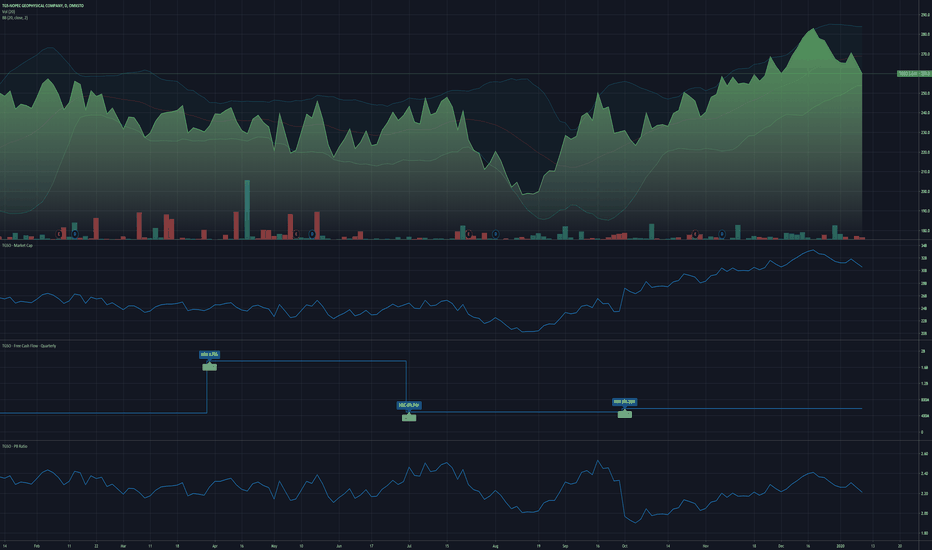The image size is (932, 550).
Task: Select the TGSO Market Cap pane title
Action: 17,245
